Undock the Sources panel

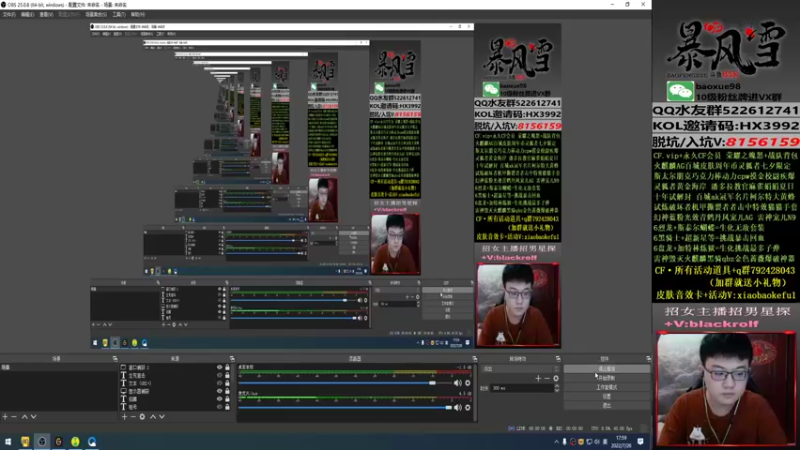click(x=232, y=359)
